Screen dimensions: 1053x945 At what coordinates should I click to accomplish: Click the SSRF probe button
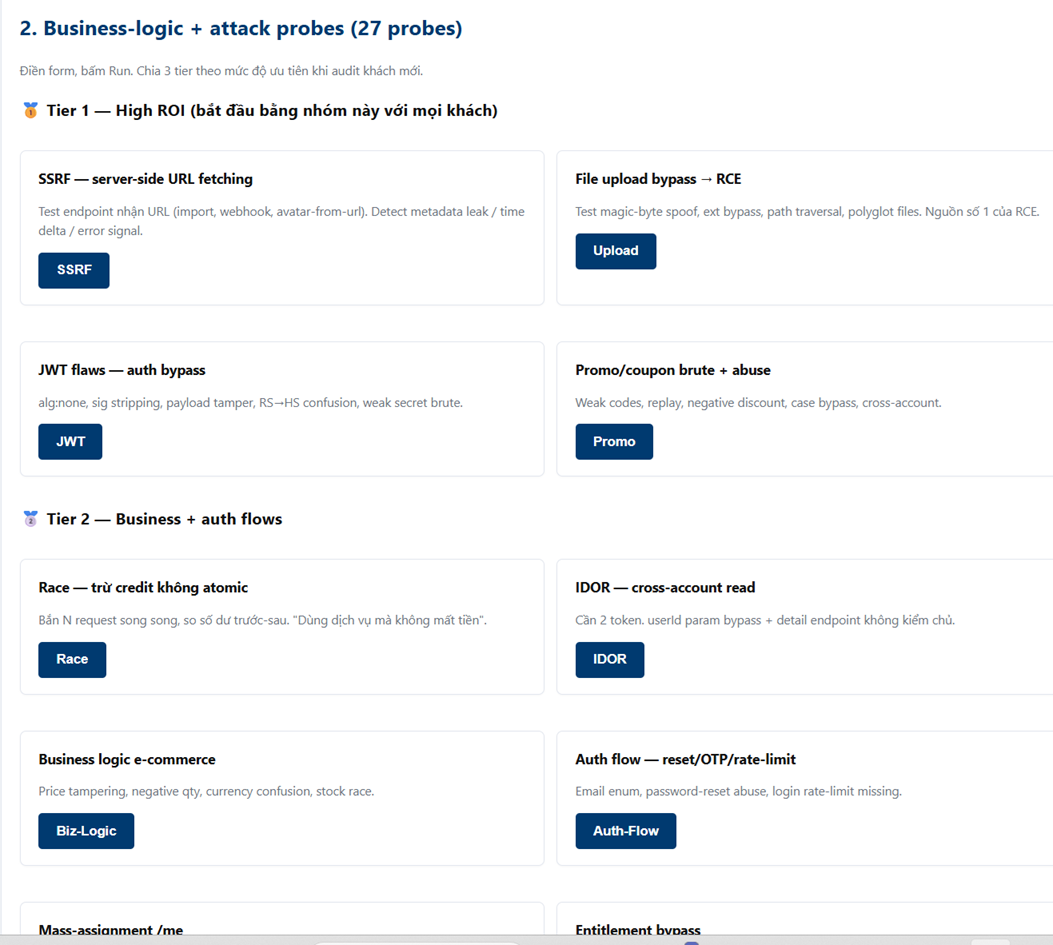(x=74, y=270)
